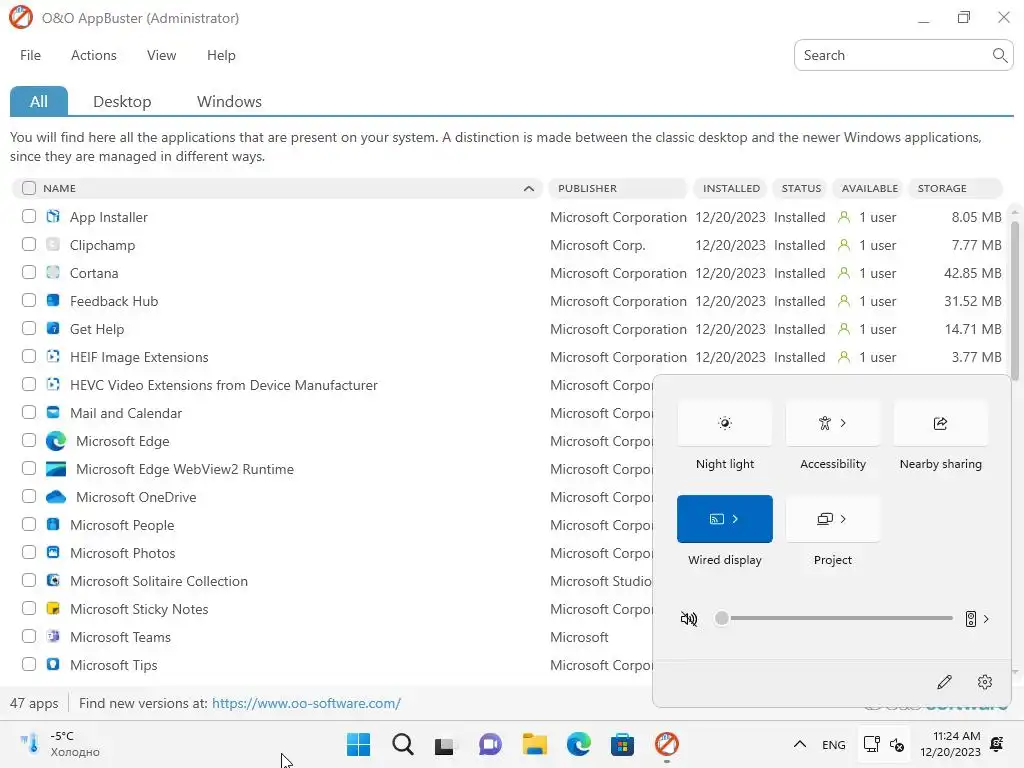Viewport: 1024px width, 768px height.
Task: Sort by INSTALLED column header
Action: [731, 188]
